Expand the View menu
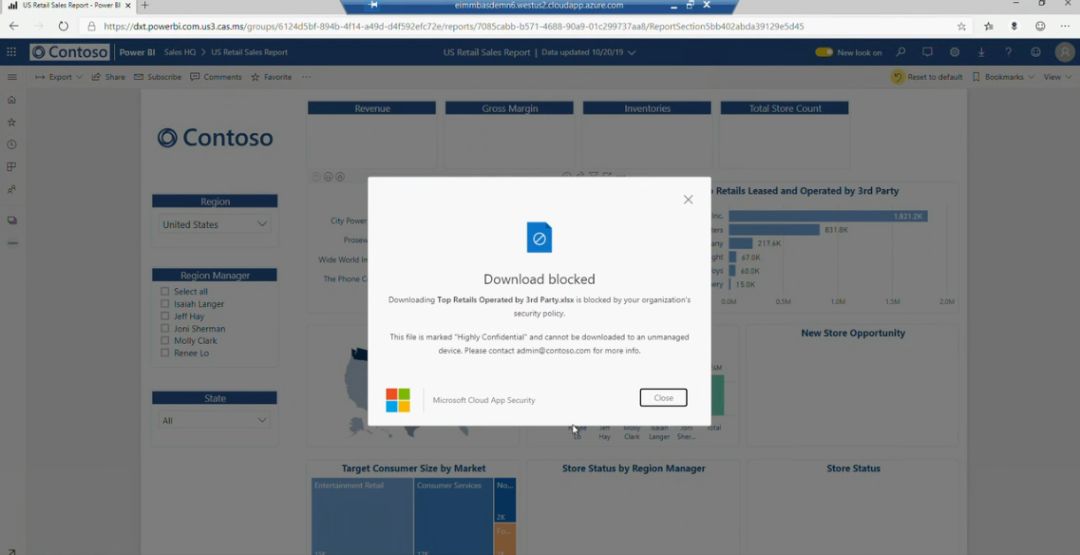Screen dimensions: 1080x555 pyautogui.click(x=1057, y=77)
